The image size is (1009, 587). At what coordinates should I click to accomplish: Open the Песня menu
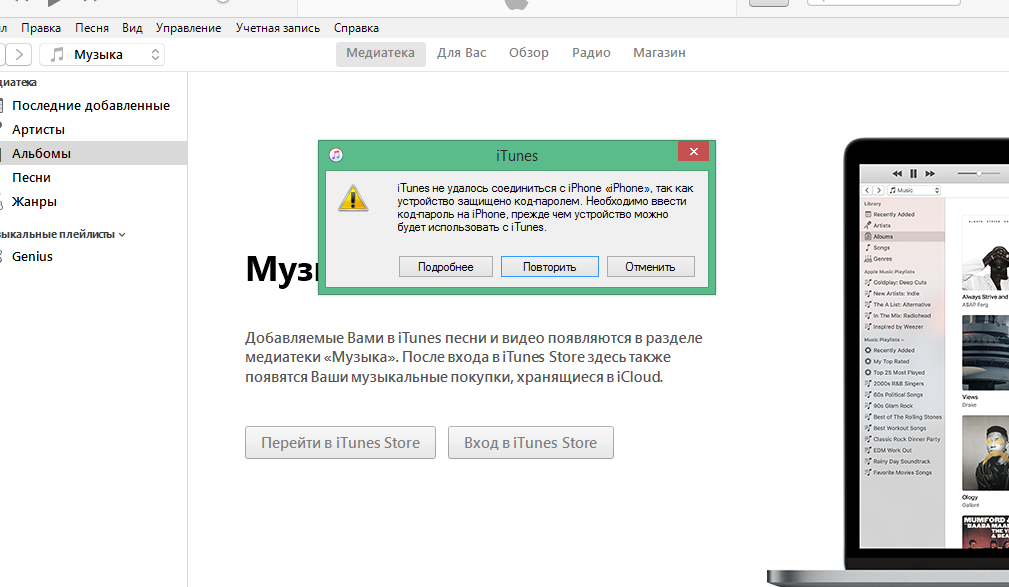point(91,28)
